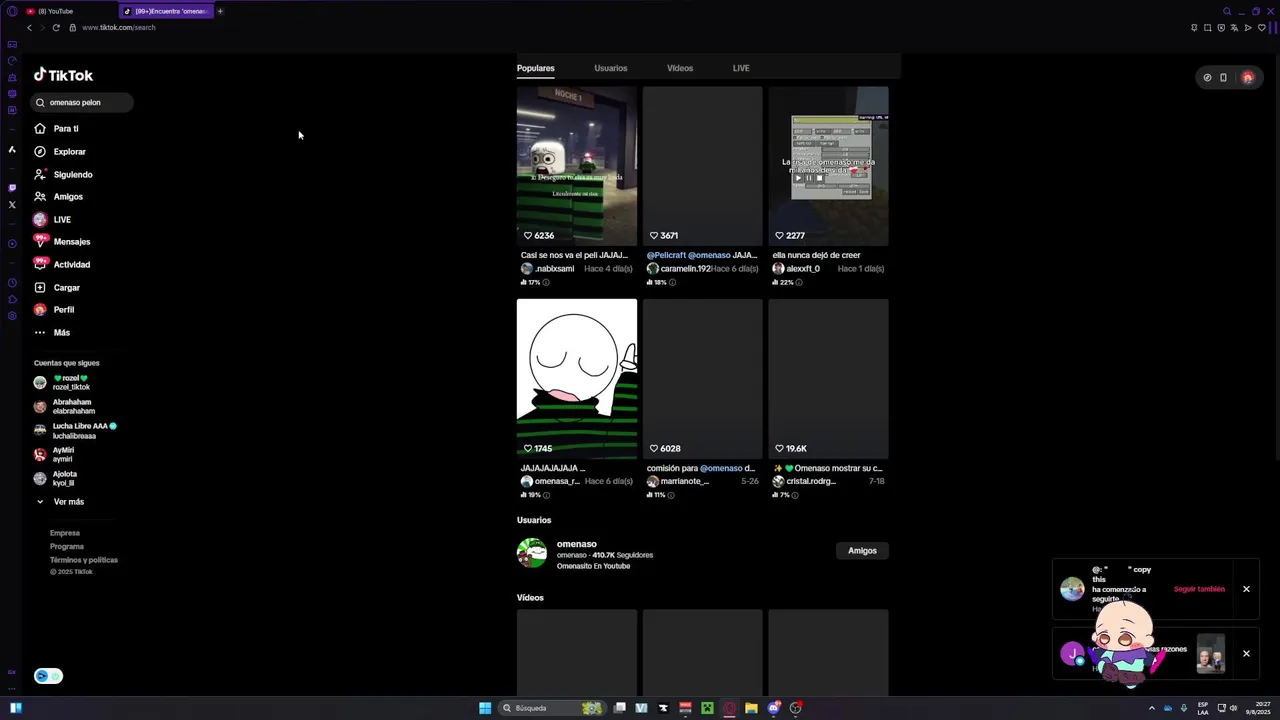1280x720 pixels.
Task: Open the Programa footer link
Action: (67, 546)
